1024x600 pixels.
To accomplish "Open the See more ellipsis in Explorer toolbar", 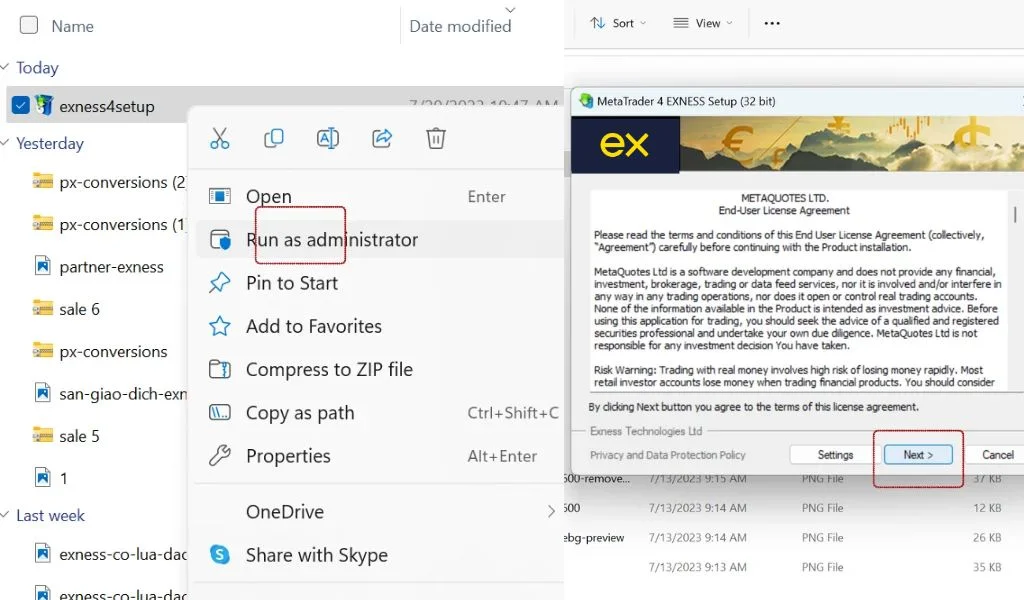I will tap(770, 22).
